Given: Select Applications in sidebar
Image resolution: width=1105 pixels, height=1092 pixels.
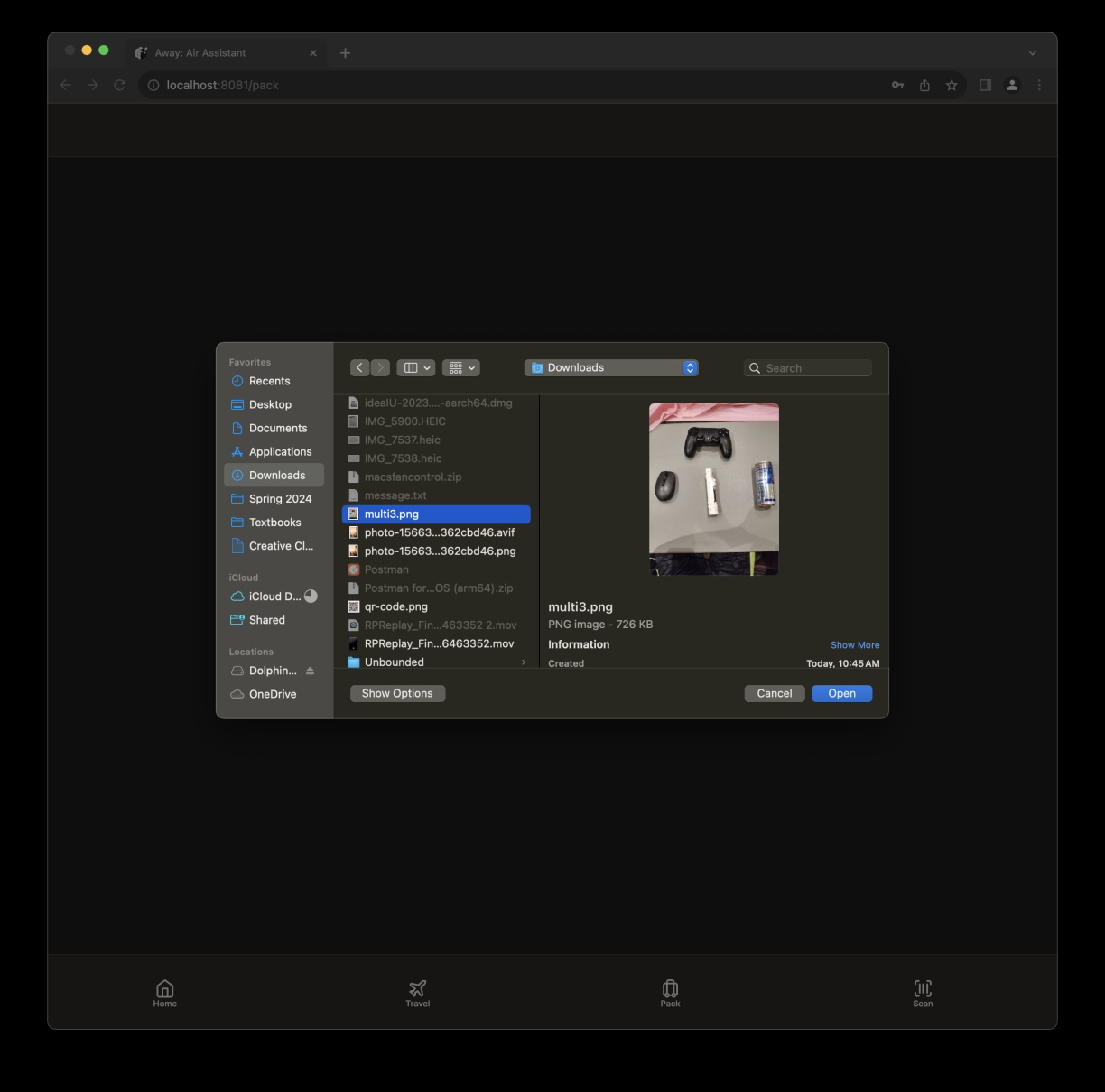Looking at the screenshot, I should tap(274, 451).
